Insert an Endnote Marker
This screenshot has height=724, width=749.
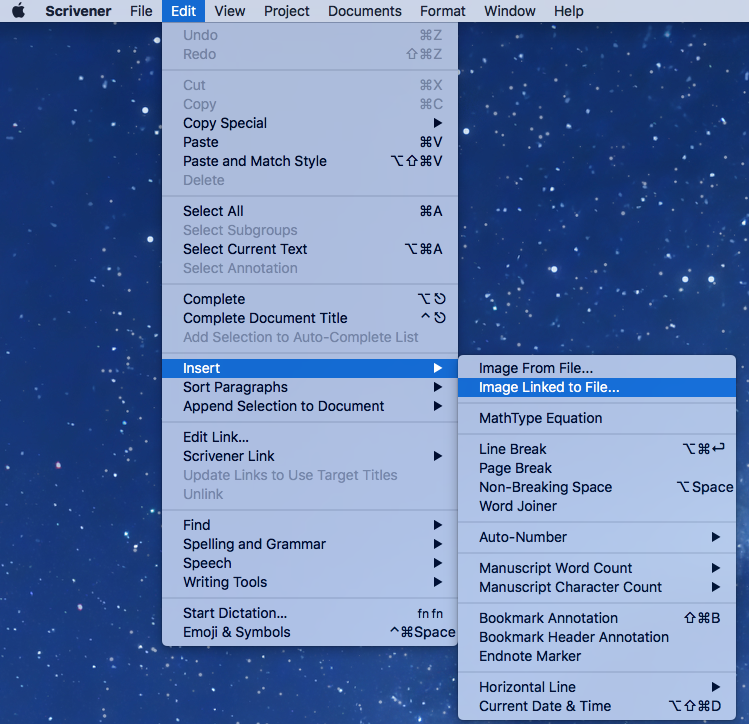(x=597, y=656)
